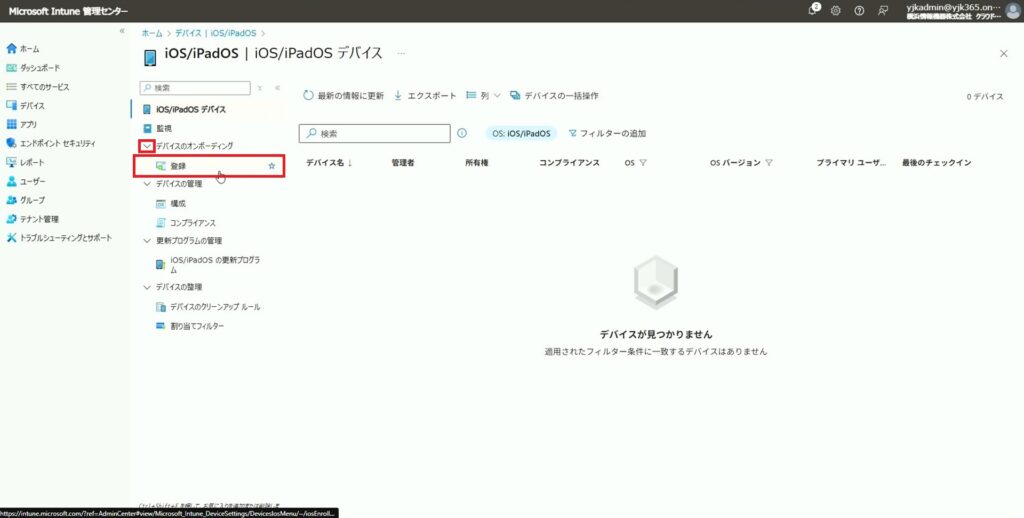Collapse the resource menu with double-chevron
This screenshot has height=518, width=1024.
click(277, 88)
